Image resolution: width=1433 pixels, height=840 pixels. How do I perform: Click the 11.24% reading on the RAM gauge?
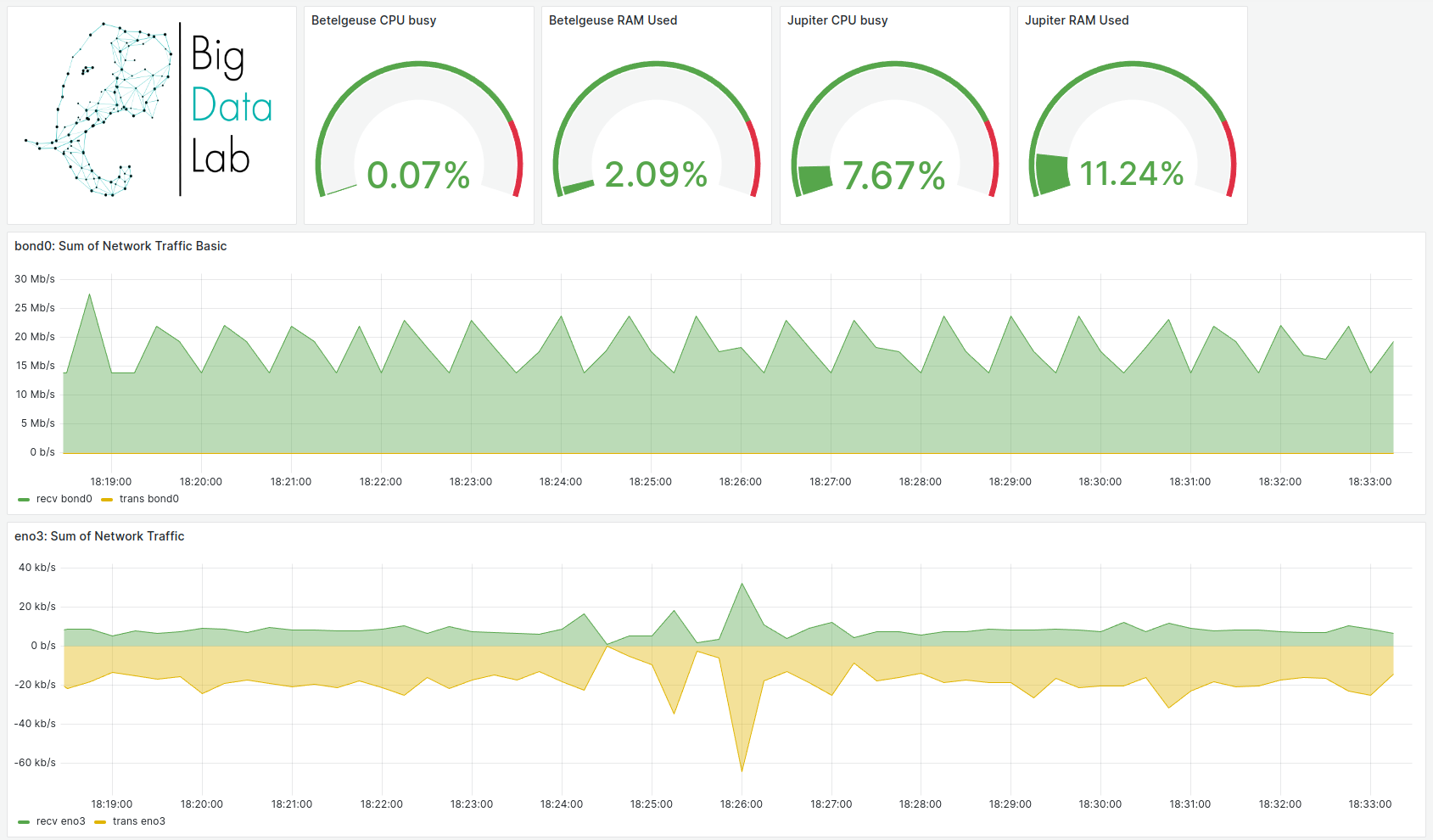1130,175
